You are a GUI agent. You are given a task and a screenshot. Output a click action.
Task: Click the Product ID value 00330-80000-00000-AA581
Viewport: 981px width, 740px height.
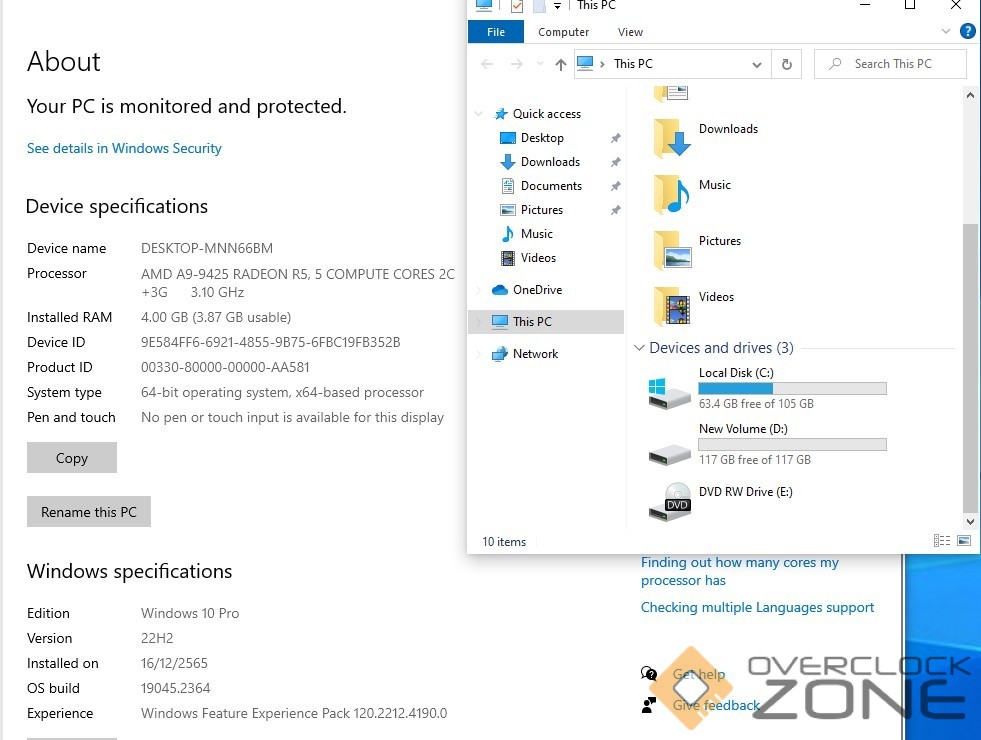(225, 367)
